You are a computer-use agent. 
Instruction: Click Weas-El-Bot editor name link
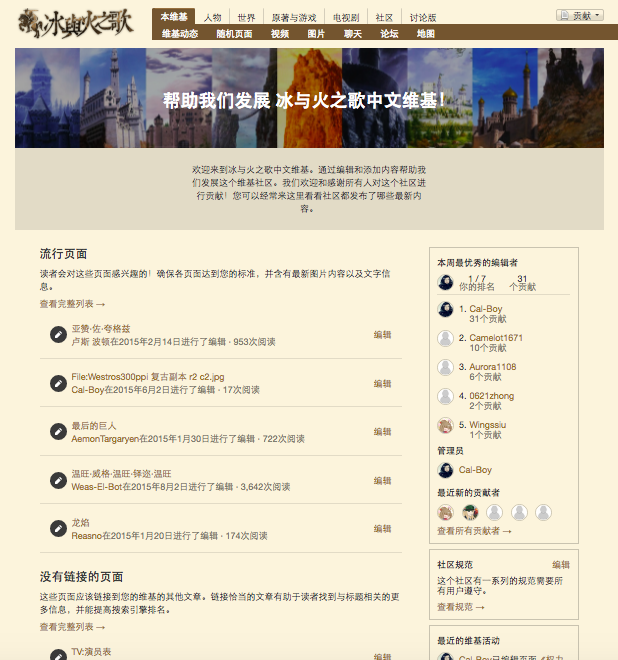click(96, 487)
